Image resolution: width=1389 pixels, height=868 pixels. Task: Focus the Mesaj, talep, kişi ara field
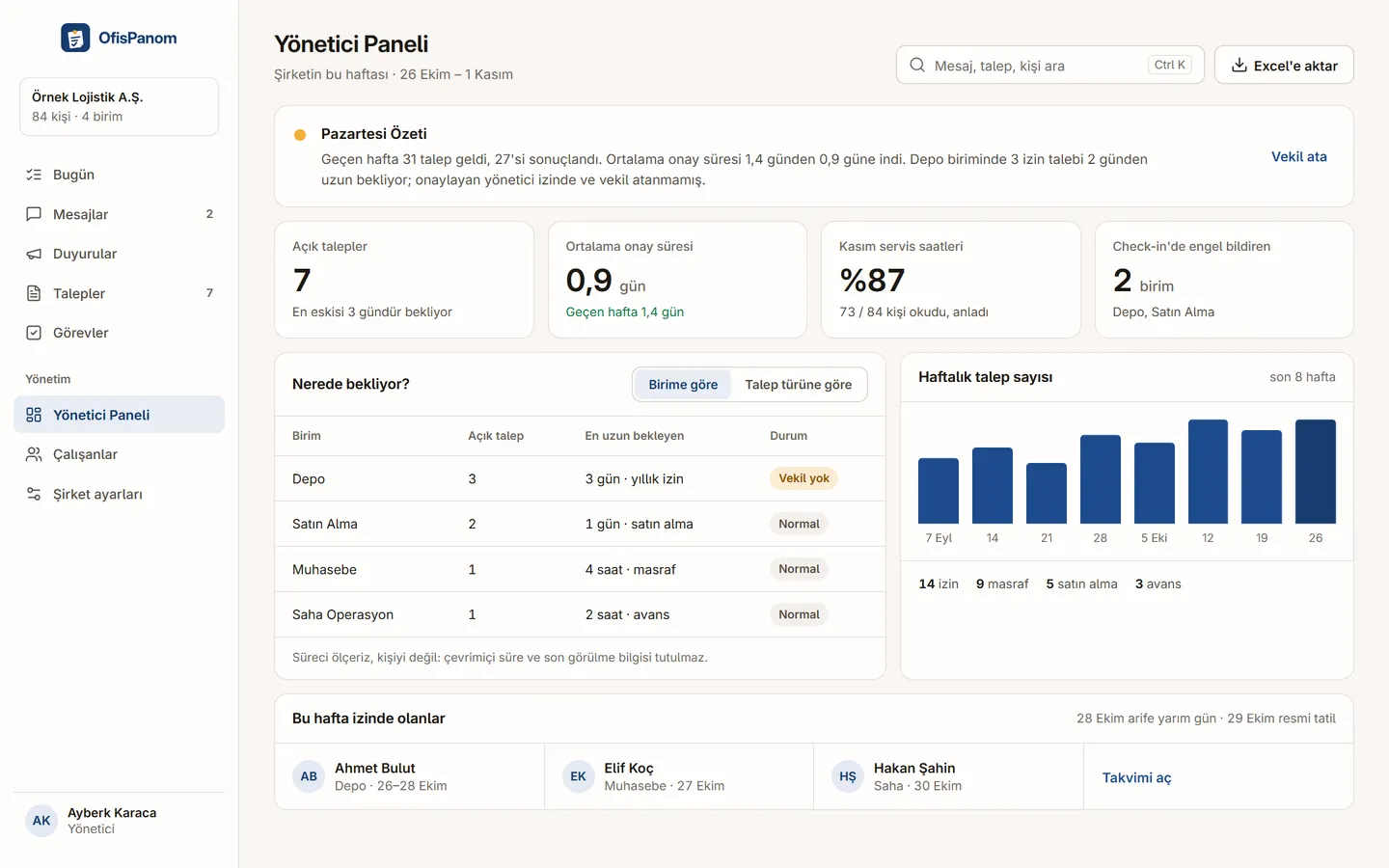pos(1049,65)
